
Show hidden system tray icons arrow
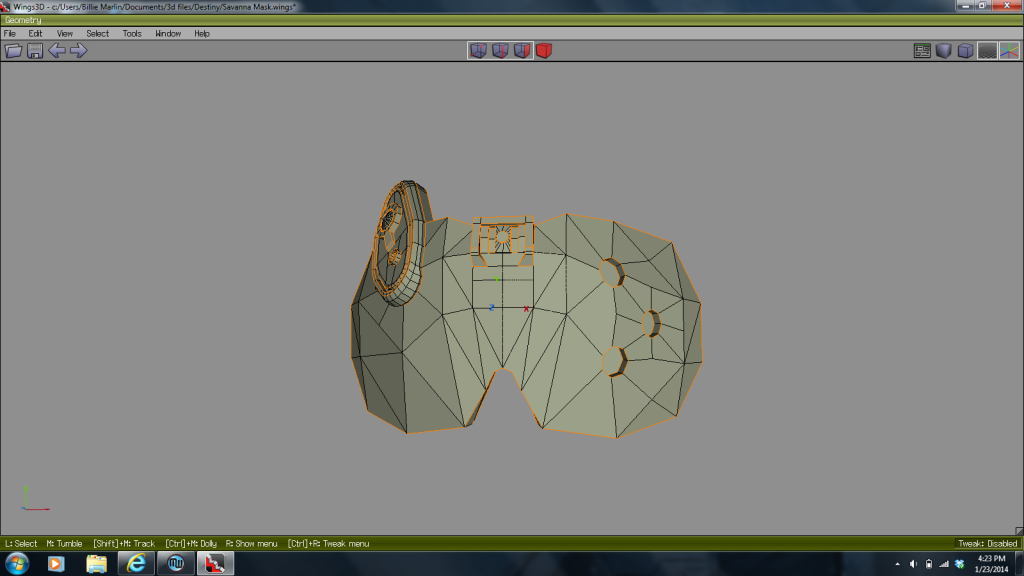[x=897, y=564]
